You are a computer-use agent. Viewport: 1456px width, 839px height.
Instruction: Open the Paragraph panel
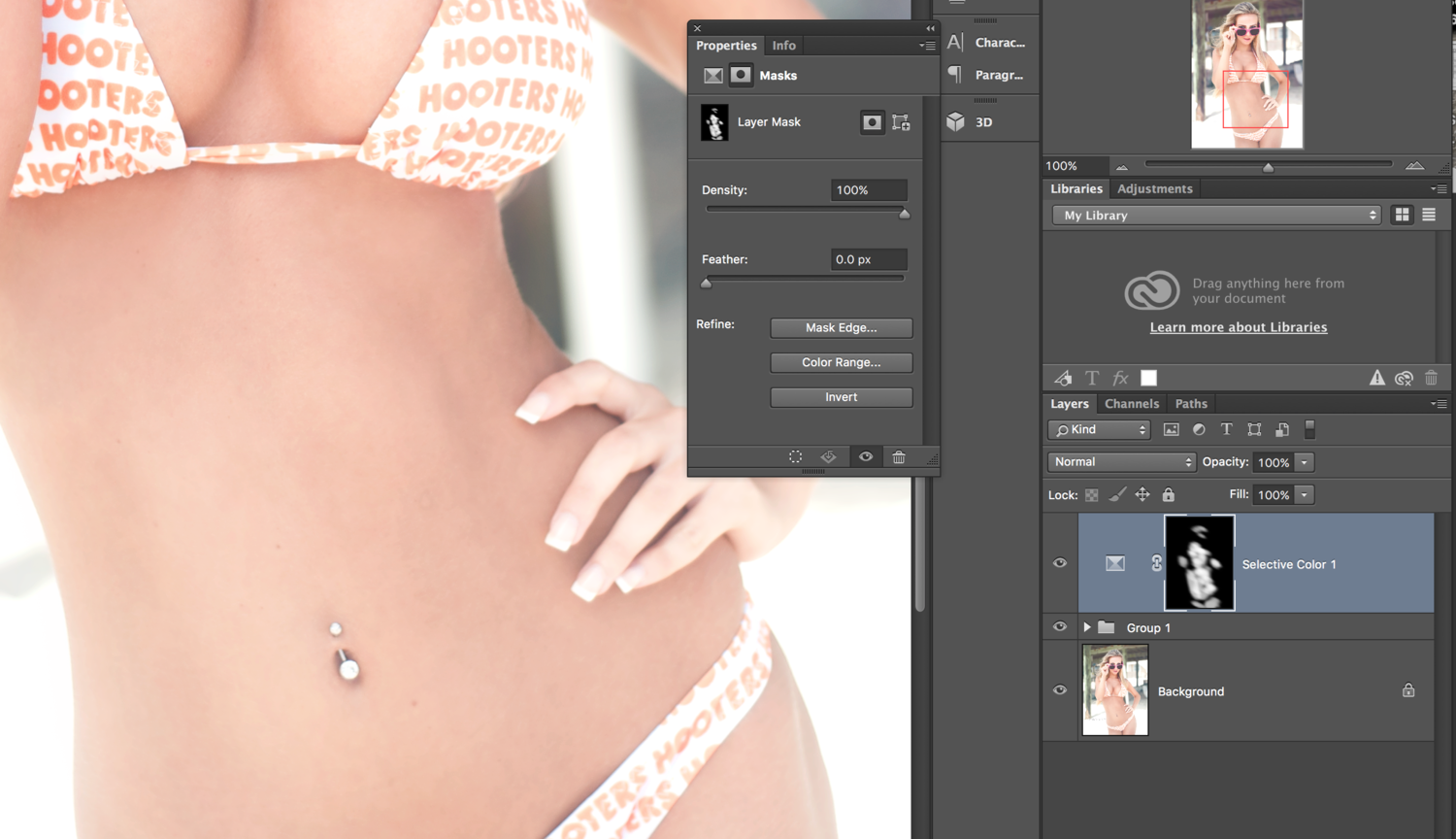pos(987,75)
